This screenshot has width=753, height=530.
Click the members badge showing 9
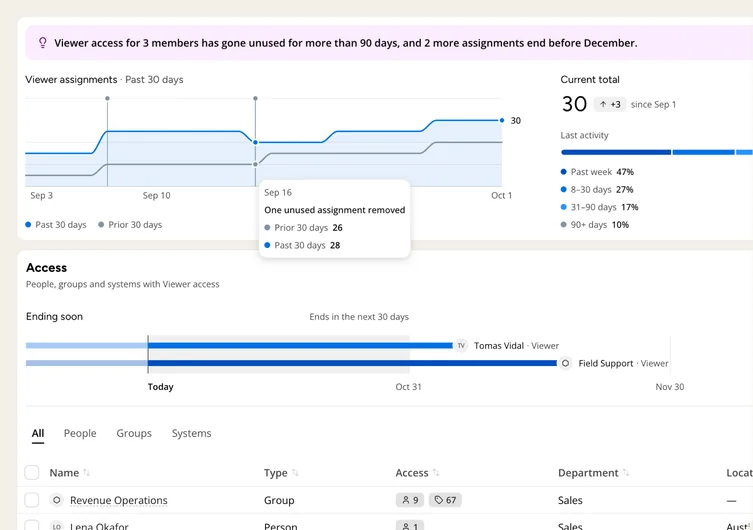pos(410,500)
